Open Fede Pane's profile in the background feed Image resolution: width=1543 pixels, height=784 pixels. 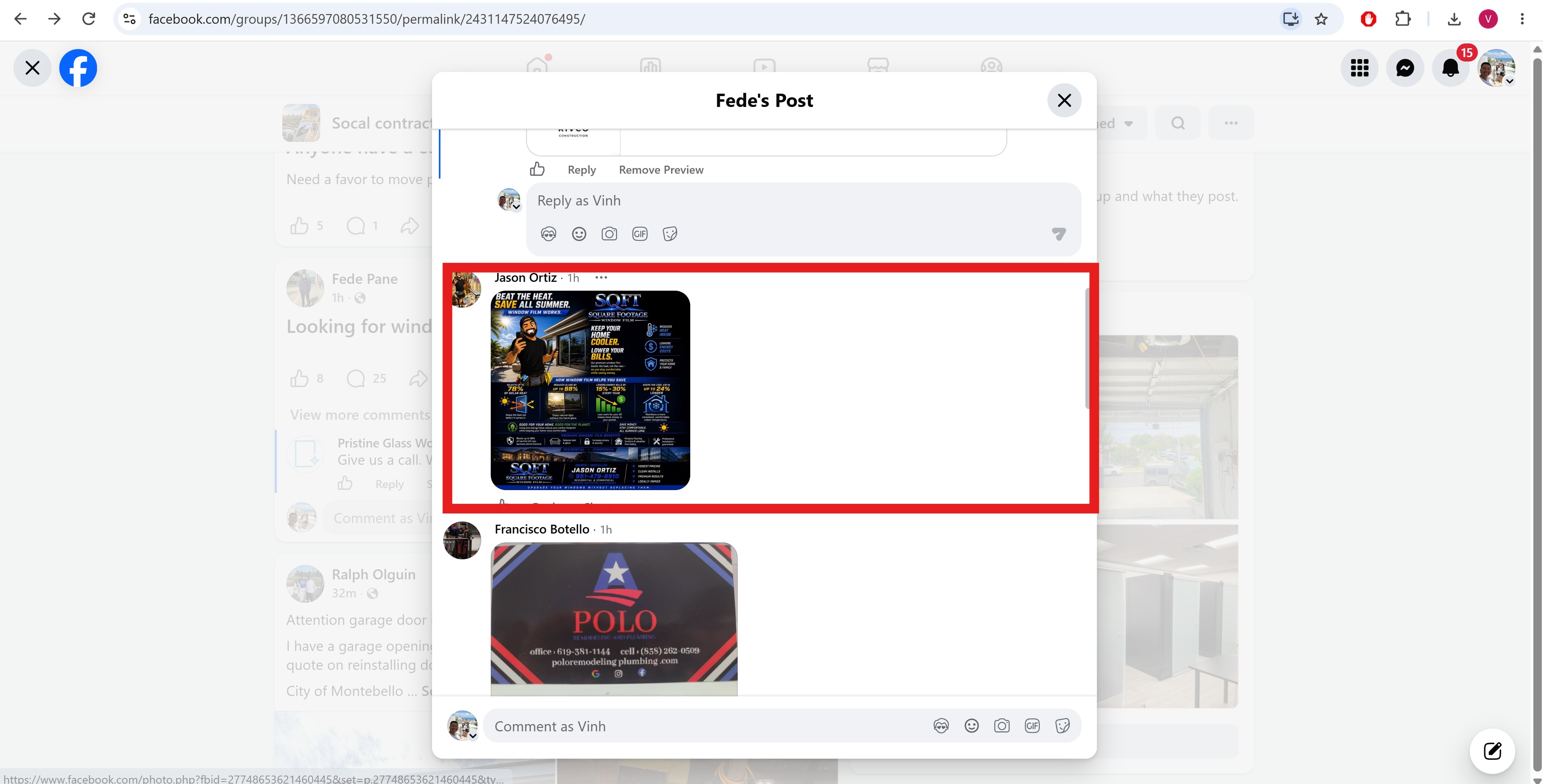coord(364,279)
